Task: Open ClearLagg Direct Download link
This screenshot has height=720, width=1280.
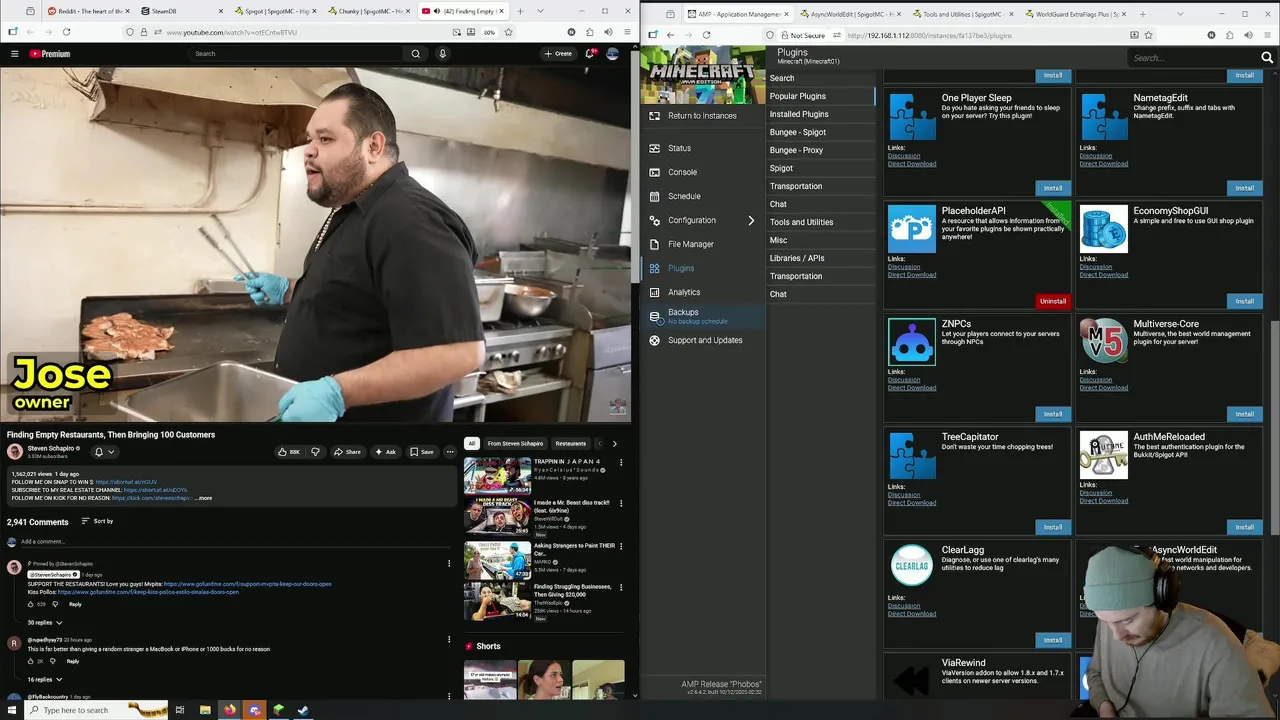Action: pos(912,614)
